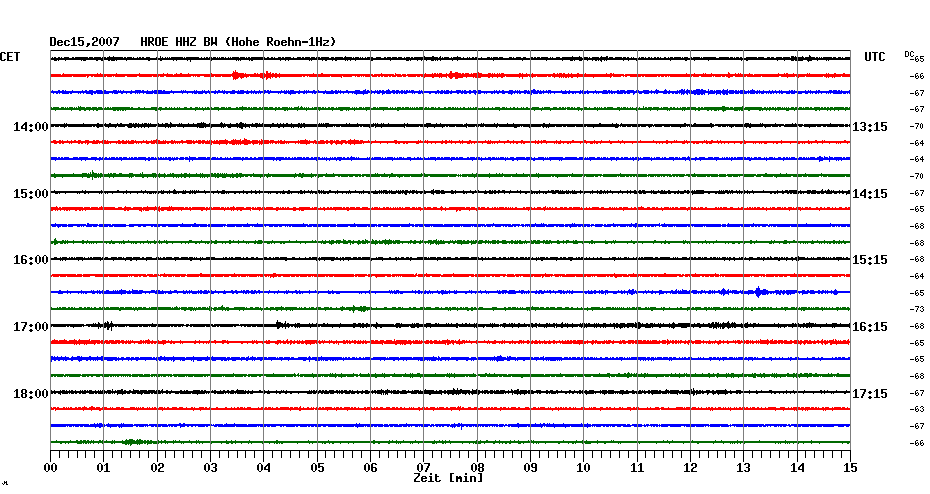Click minute 06 on the time axis
Viewport: 930px width, 494px height.
(x=371, y=467)
